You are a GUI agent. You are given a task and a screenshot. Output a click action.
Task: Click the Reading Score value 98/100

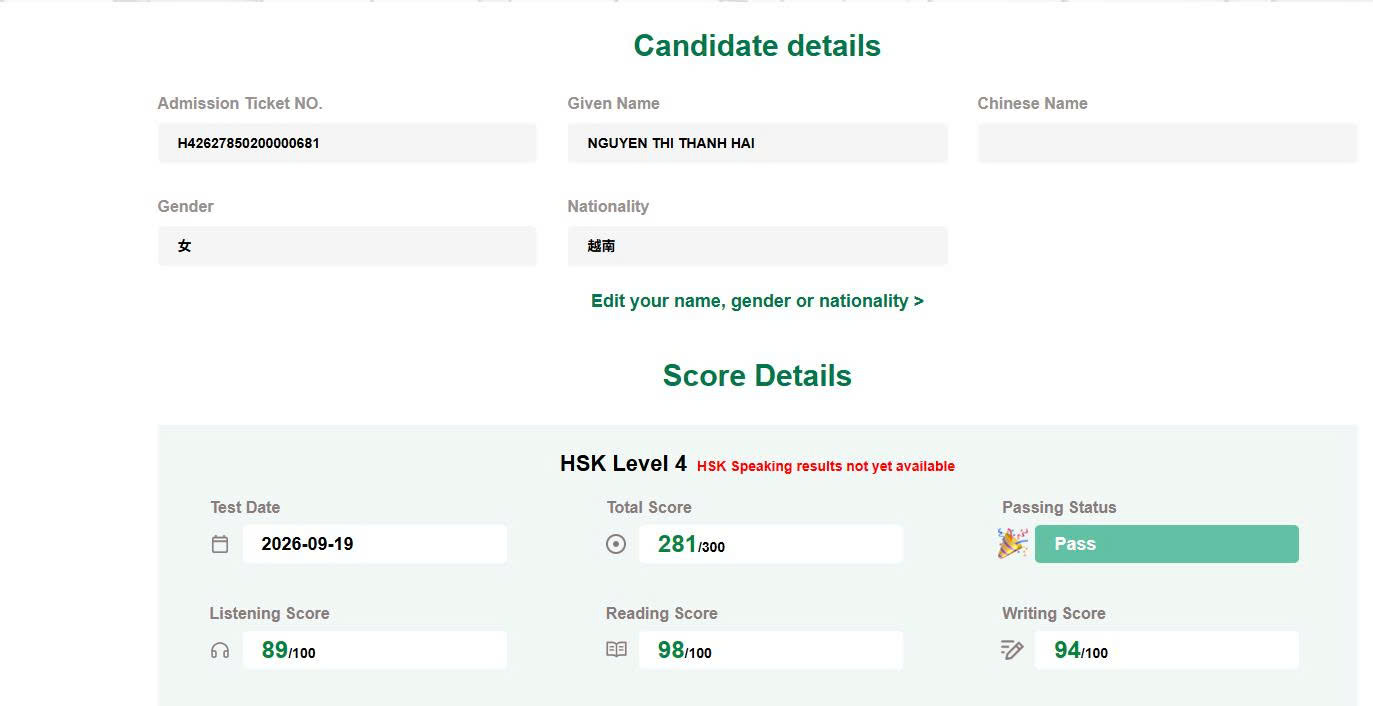770,650
